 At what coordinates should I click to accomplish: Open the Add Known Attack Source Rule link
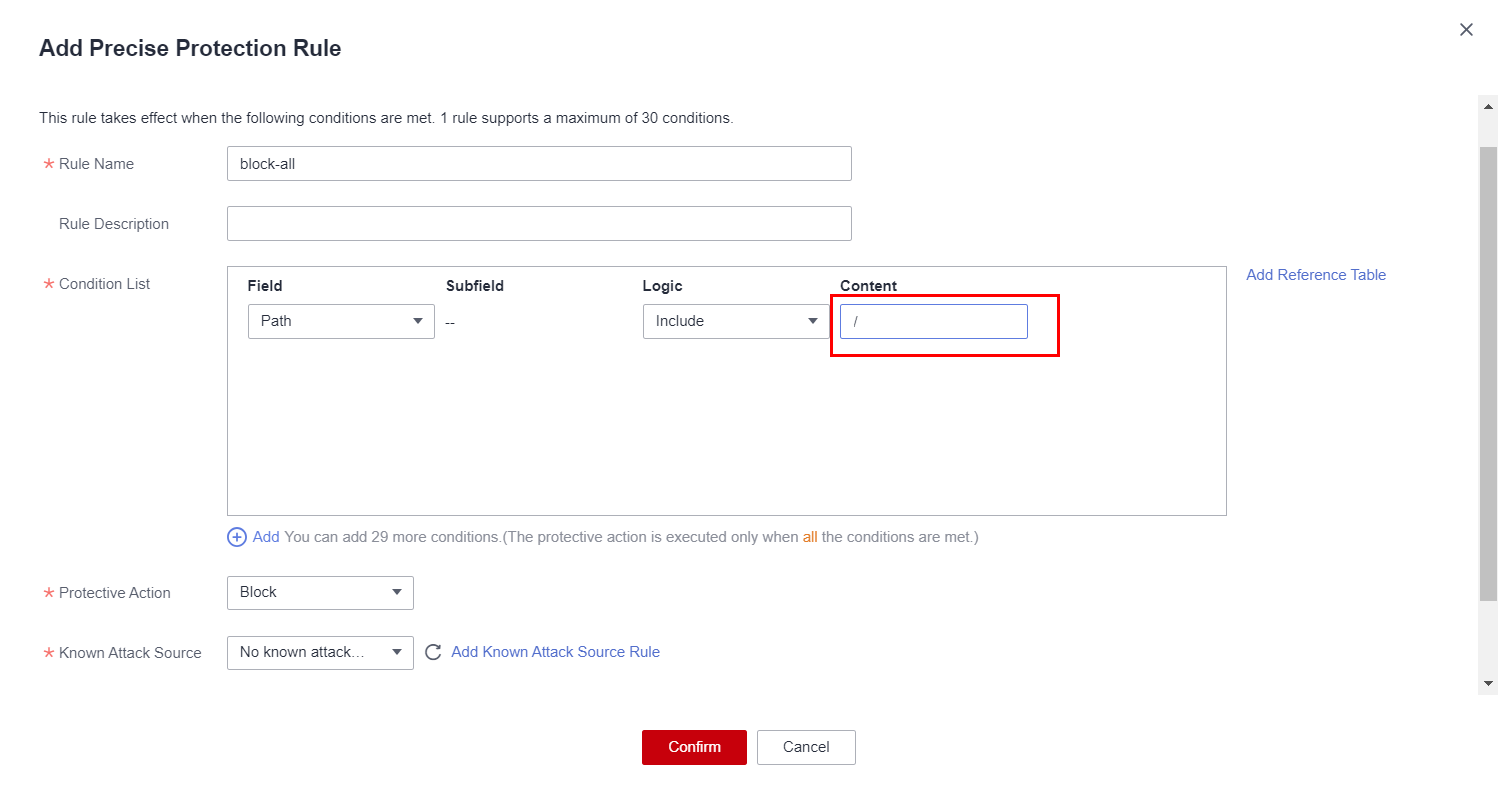[x=555, y=652]
